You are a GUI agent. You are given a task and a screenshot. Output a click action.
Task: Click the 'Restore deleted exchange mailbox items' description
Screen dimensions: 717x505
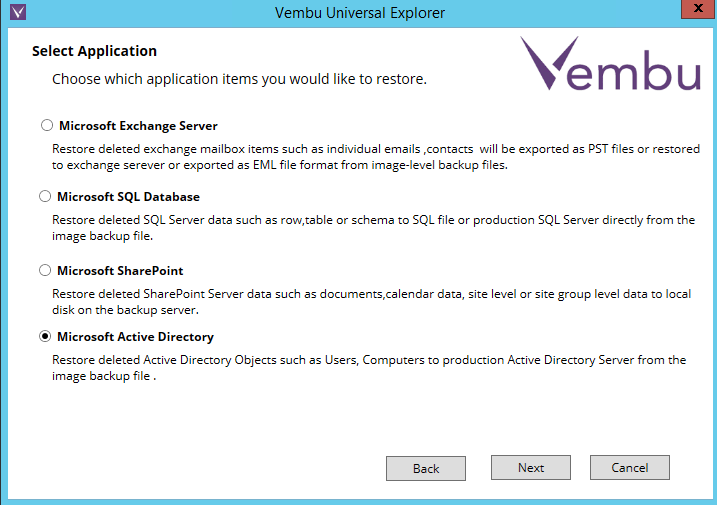(375, 157)
